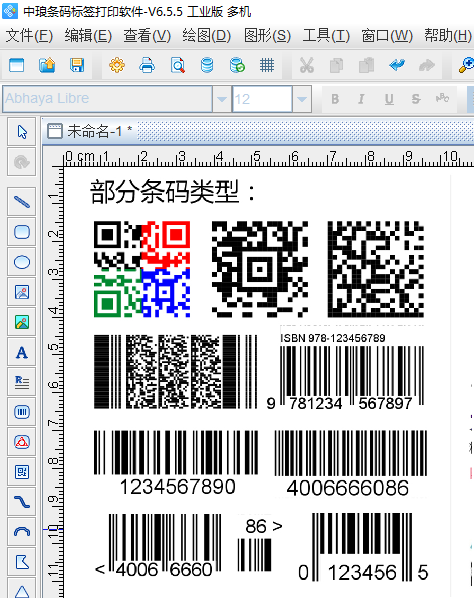Viewport: 474px width, 598px height.
Task: Open the 图形(S) menu
Action: 267,36
